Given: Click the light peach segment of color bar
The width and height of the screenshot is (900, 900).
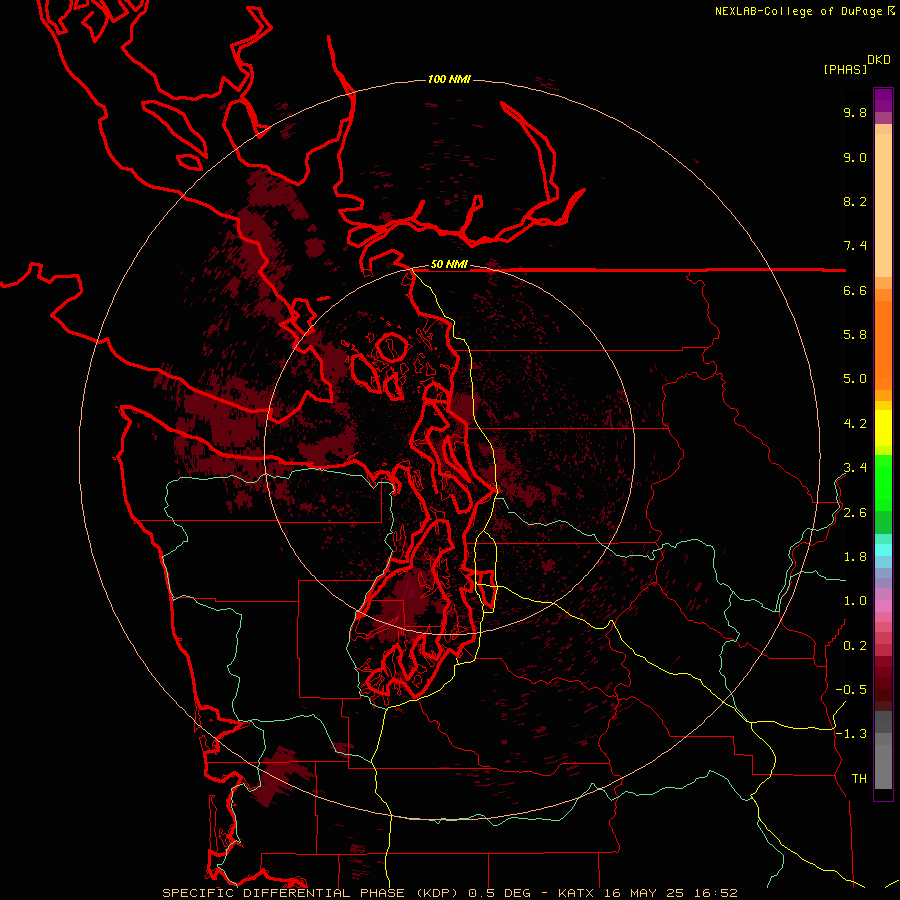Looking at the screenshot, I should click(x=883, y=205).
